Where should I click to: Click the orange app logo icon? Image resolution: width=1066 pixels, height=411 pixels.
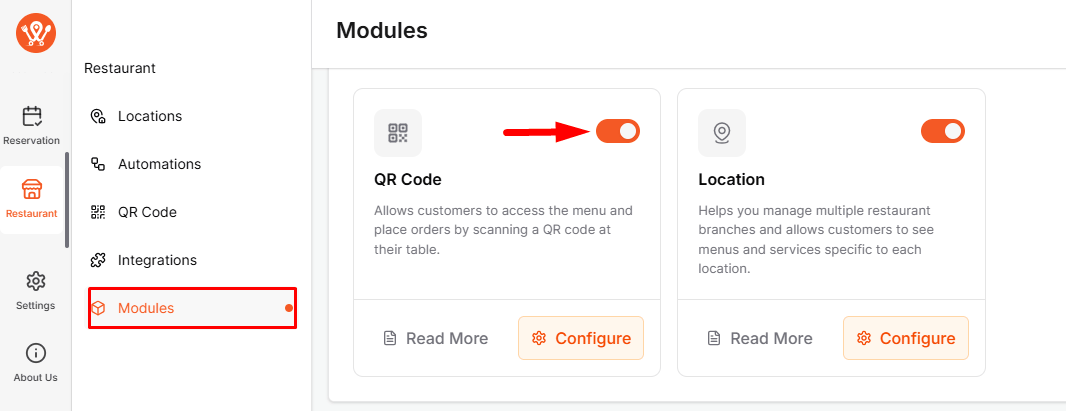(x=36, y=35)
